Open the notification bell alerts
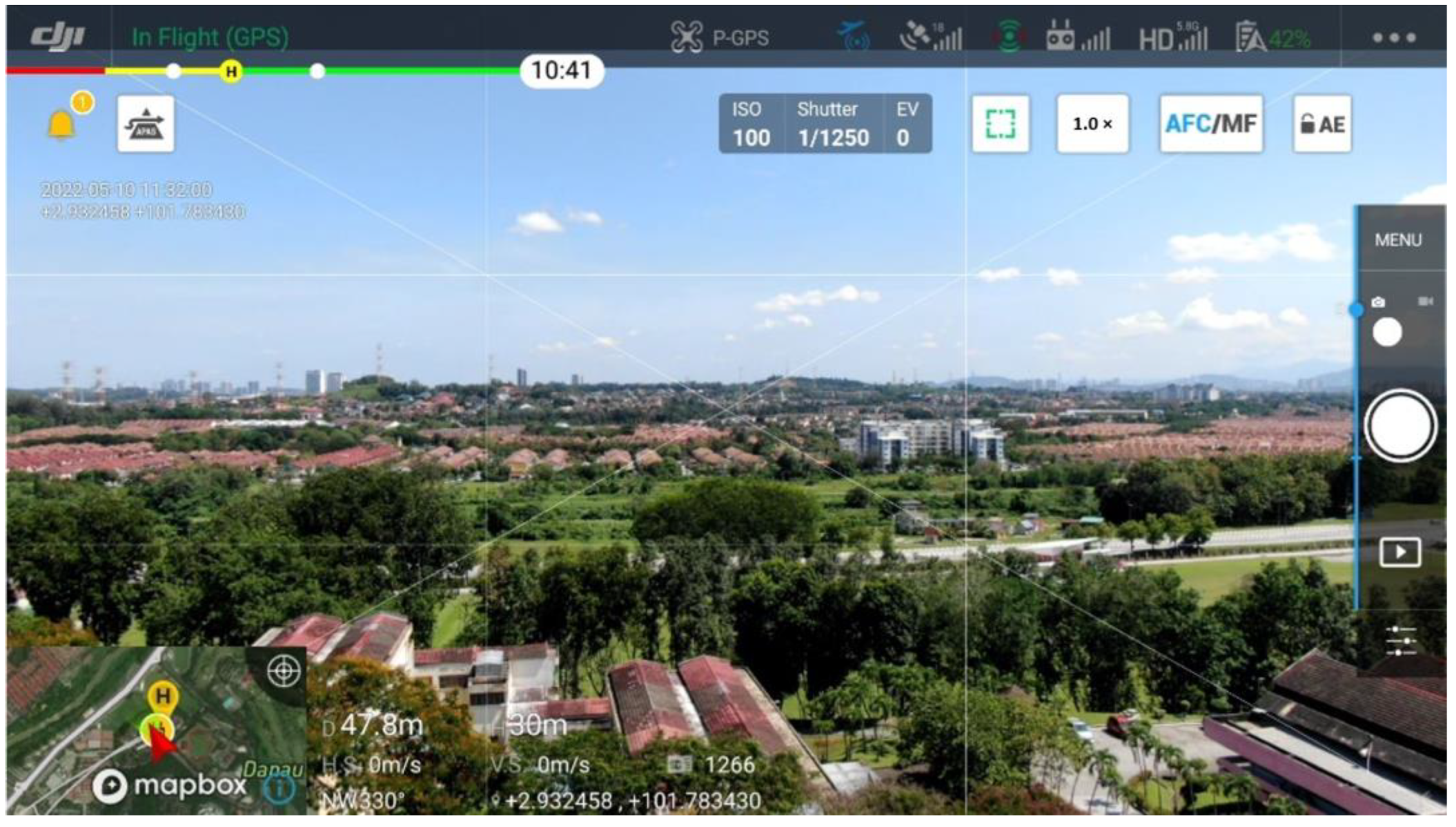Viewport: 1456px width, 827px height. pos(61,124)
